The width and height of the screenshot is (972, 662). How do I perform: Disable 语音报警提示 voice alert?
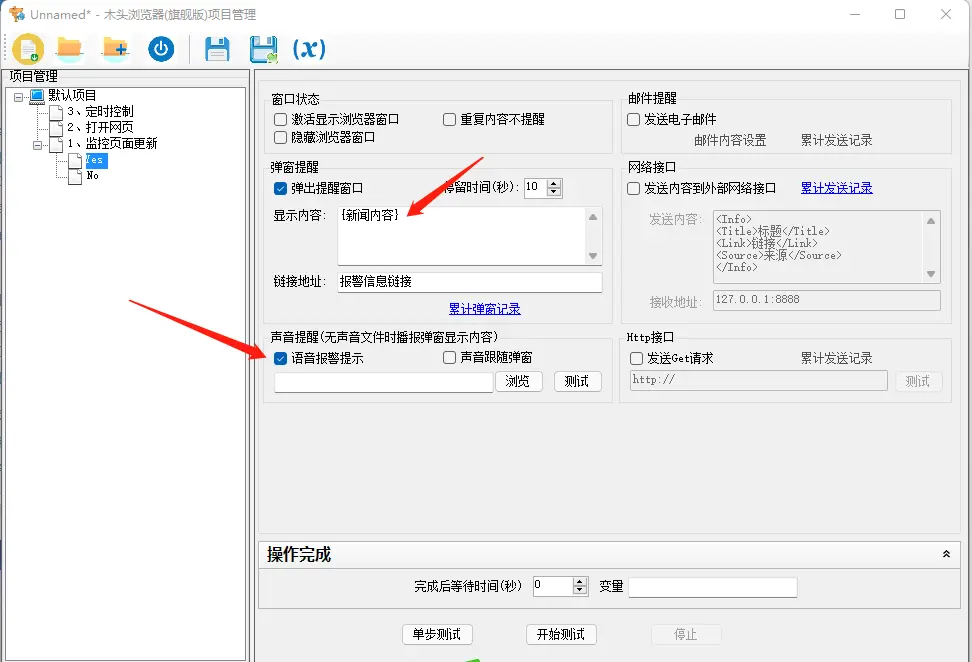coord(280,358)
